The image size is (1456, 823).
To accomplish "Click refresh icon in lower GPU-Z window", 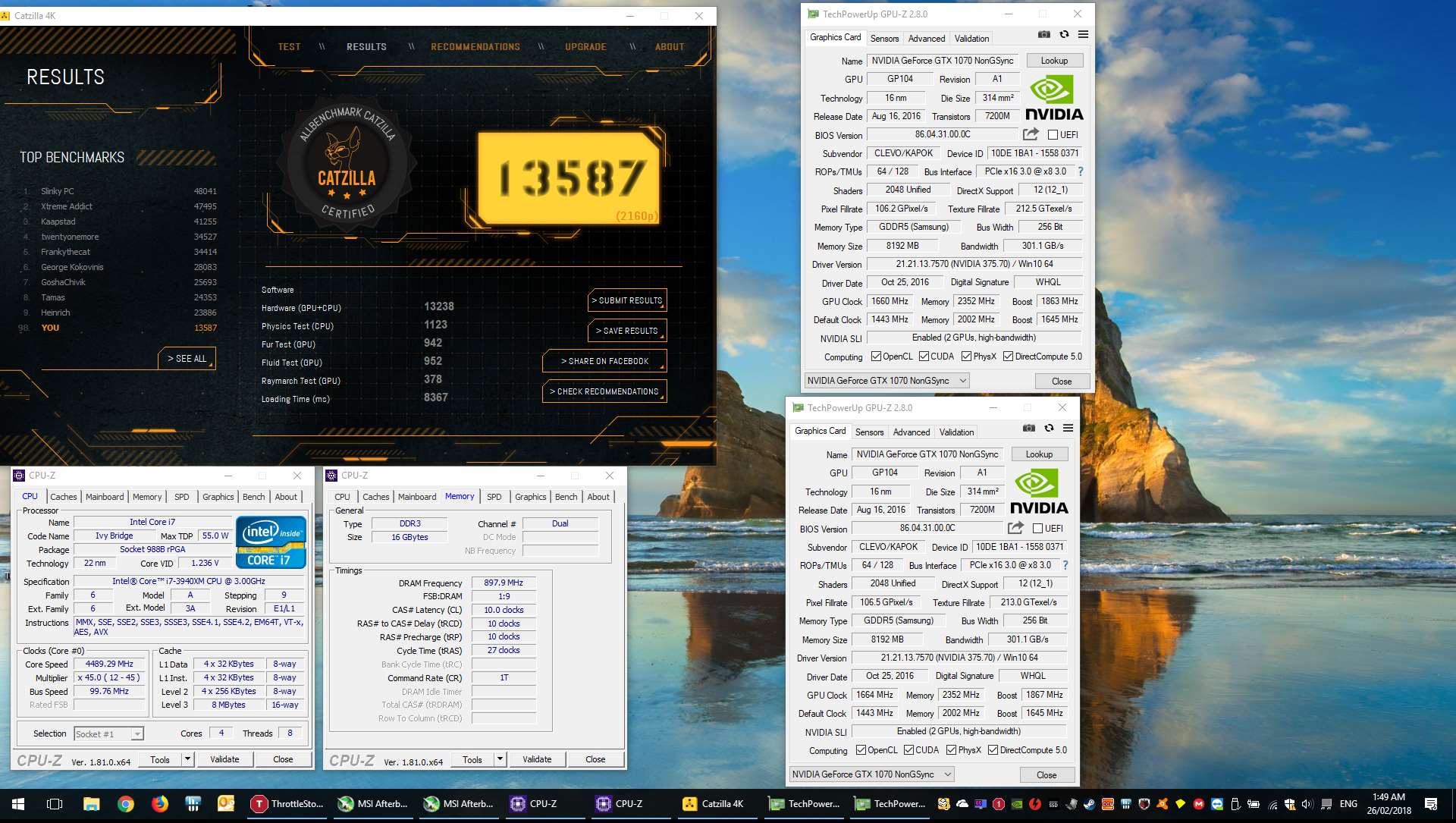I will (x=1049, y=429).
